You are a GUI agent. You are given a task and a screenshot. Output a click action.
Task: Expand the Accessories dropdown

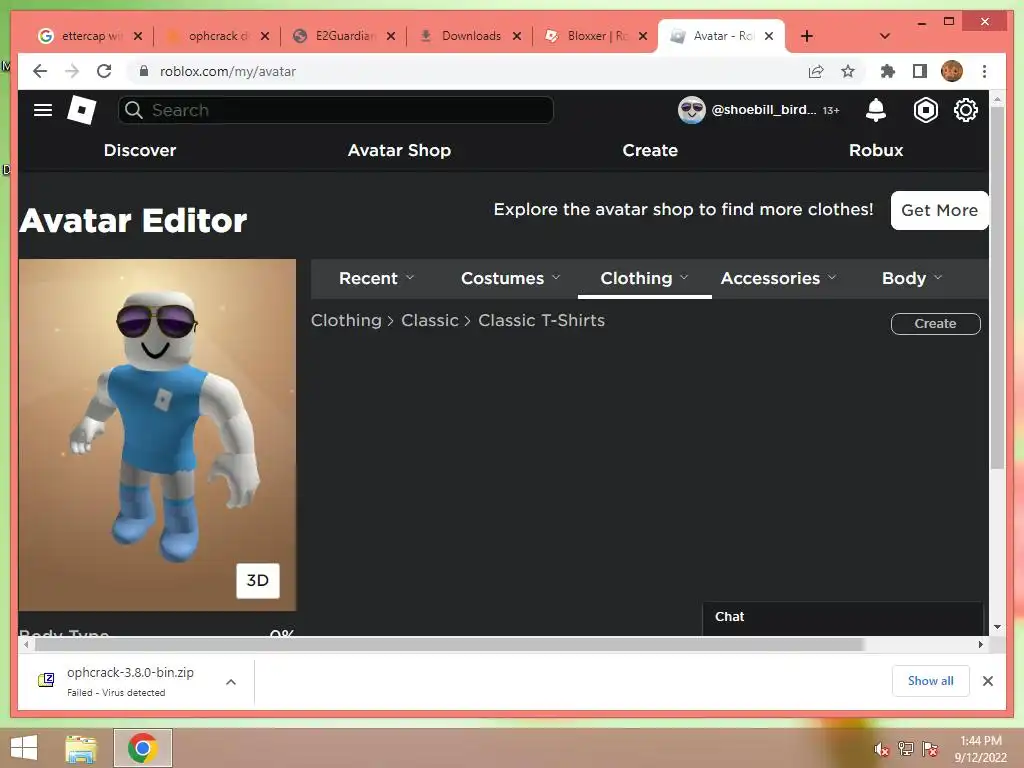click(778, 278)
